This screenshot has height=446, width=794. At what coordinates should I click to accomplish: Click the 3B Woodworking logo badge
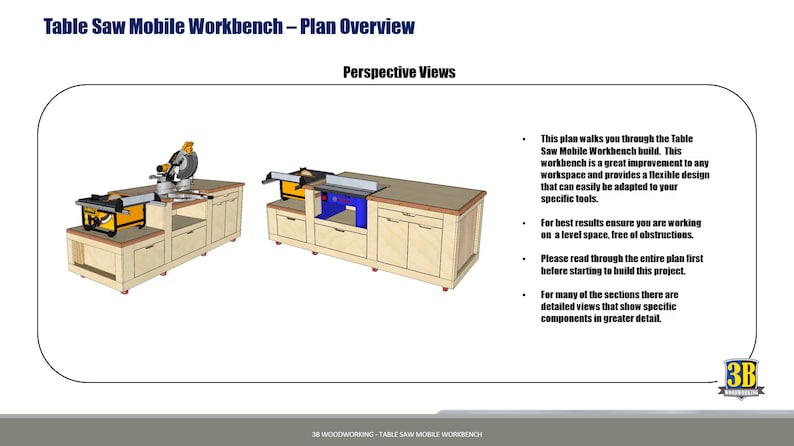click(x=741, y=379)
